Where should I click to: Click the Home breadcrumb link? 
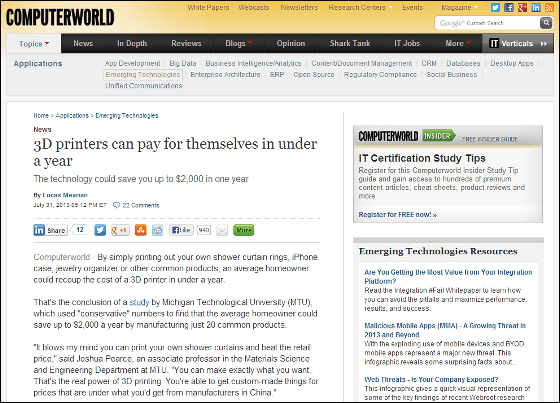pyautogui.click(x=41, y=115)
